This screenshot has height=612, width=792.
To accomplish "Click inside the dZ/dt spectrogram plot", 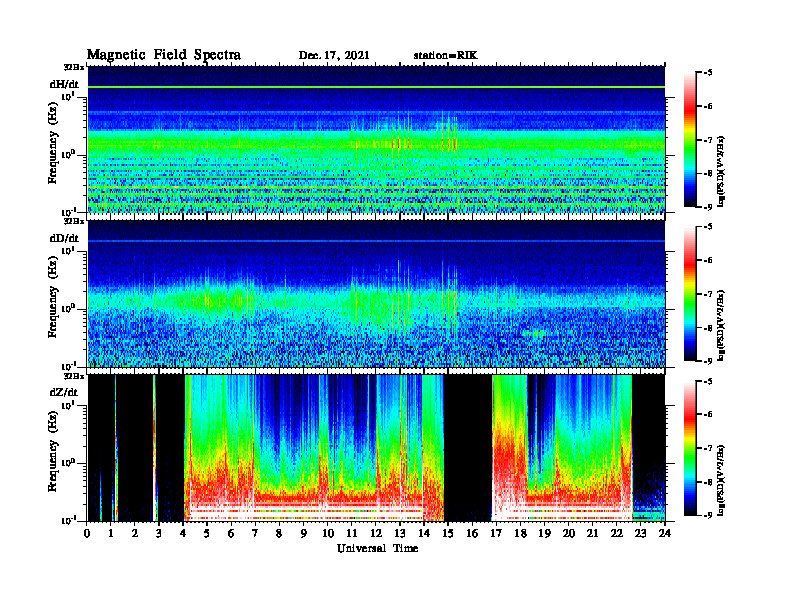I will (376, 448).
